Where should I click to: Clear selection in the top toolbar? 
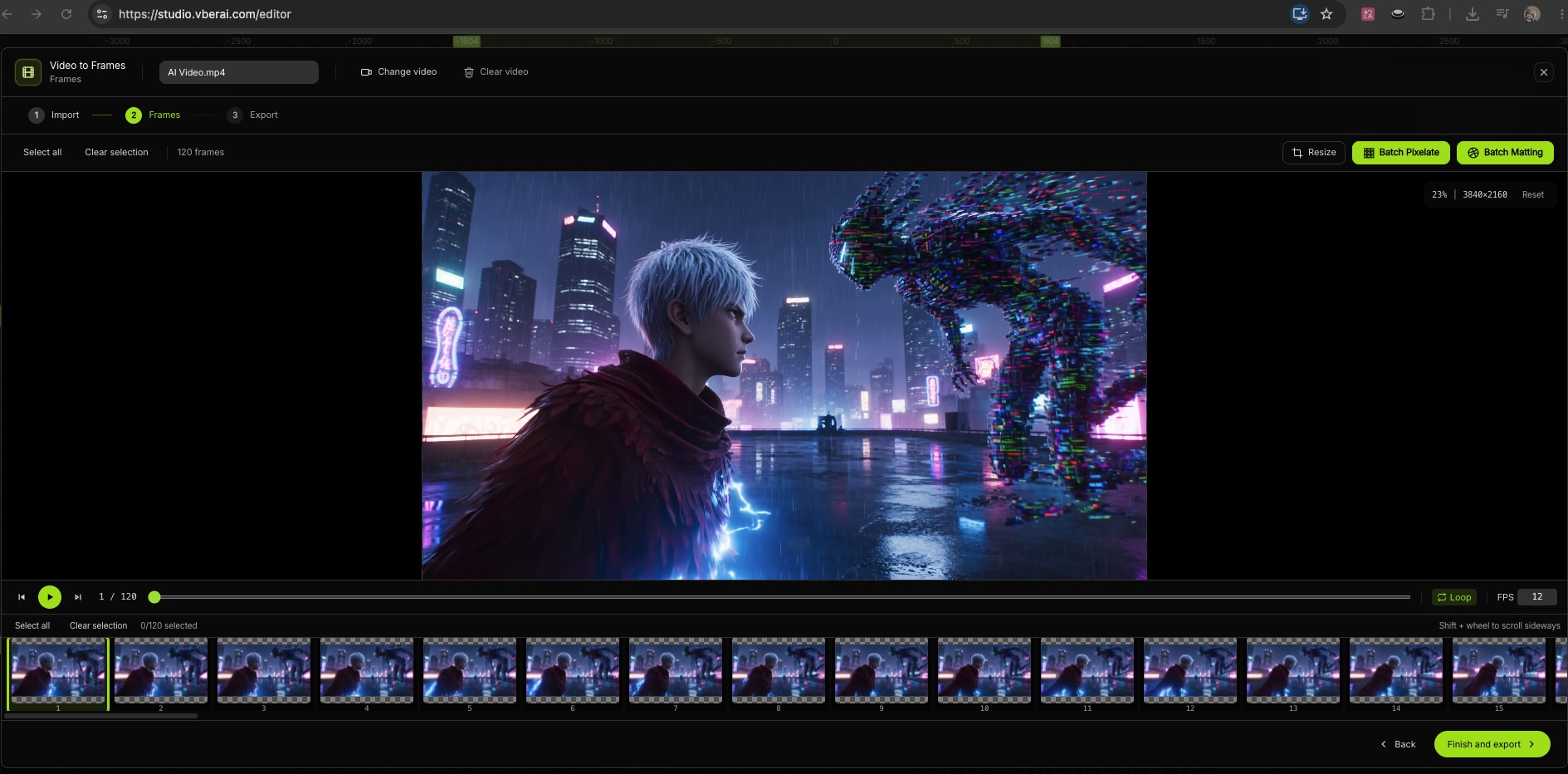[116, 153]
